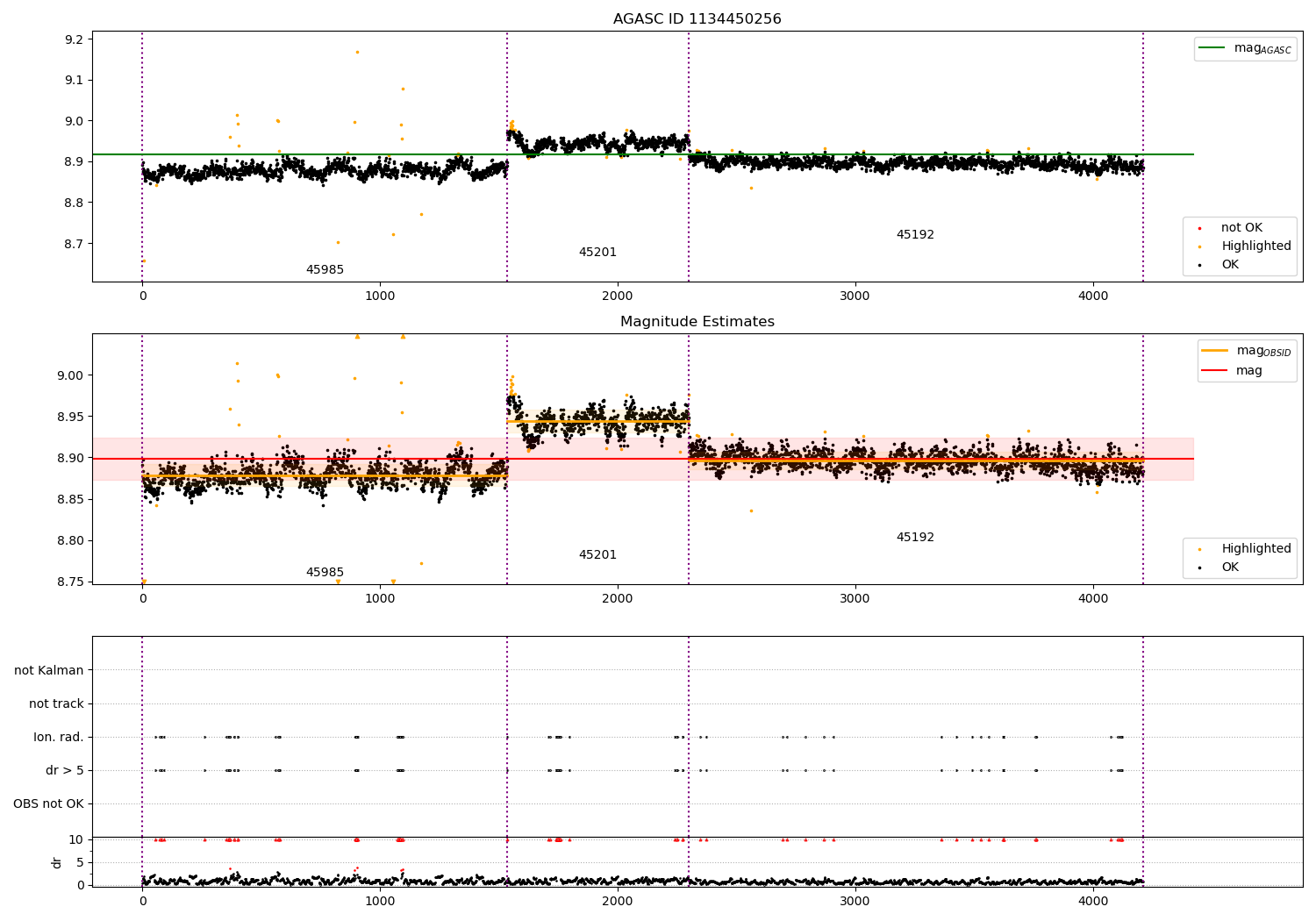Click OBSID label 45985 in Magnitude Estimates plot

(325, 573)
